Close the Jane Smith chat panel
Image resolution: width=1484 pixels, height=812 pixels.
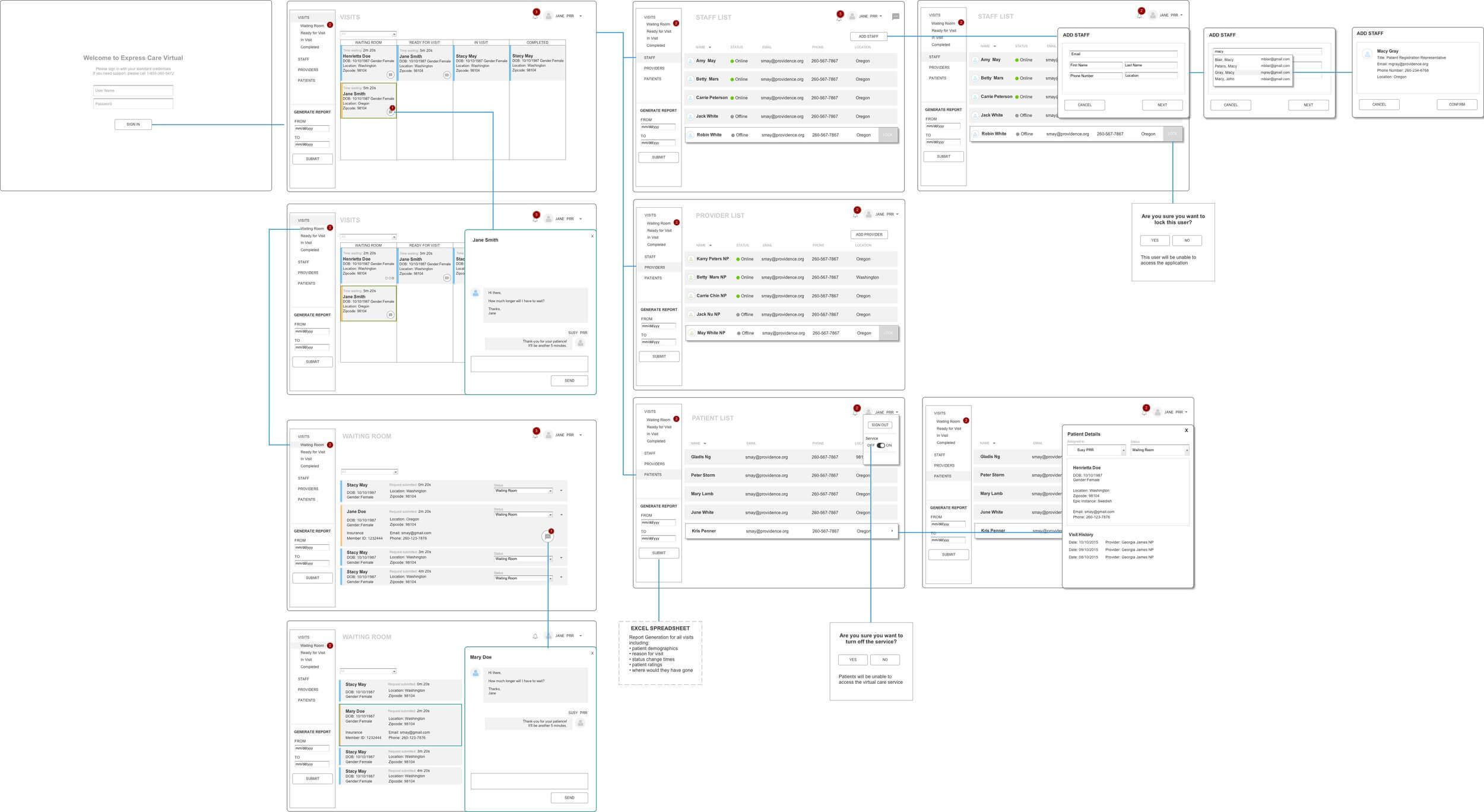592,236
